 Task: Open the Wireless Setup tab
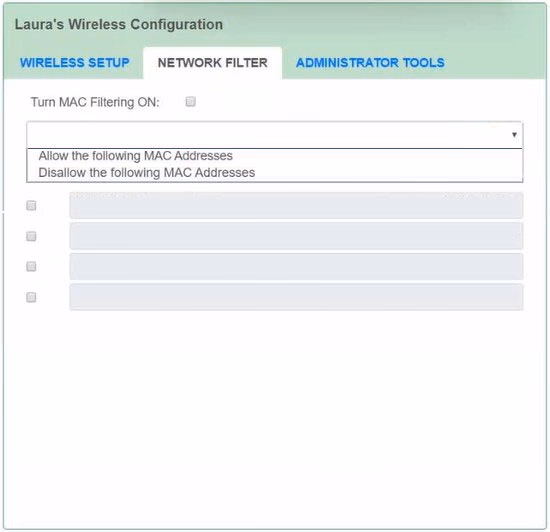tap(75, 63)
